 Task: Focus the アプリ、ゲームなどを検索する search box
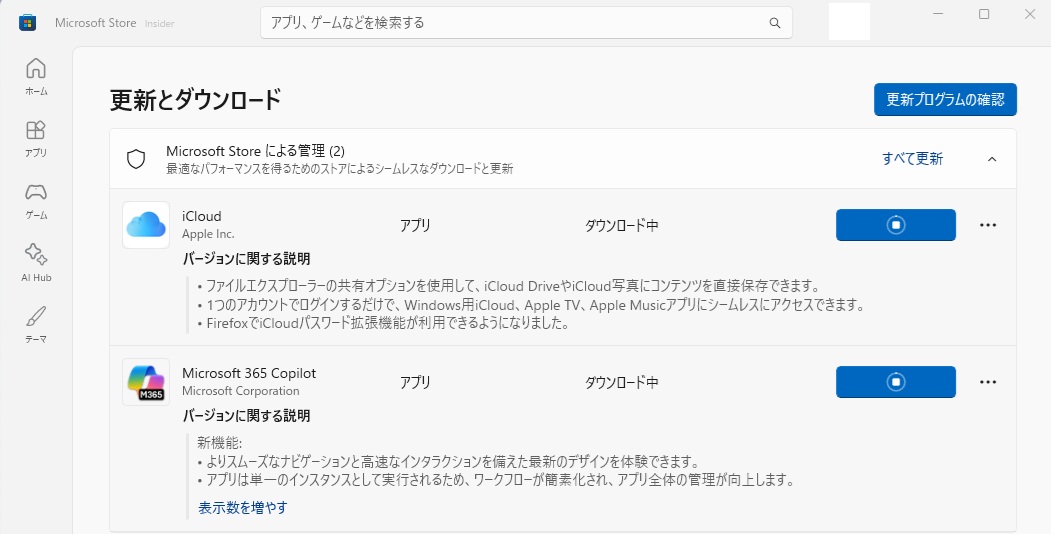526,23
